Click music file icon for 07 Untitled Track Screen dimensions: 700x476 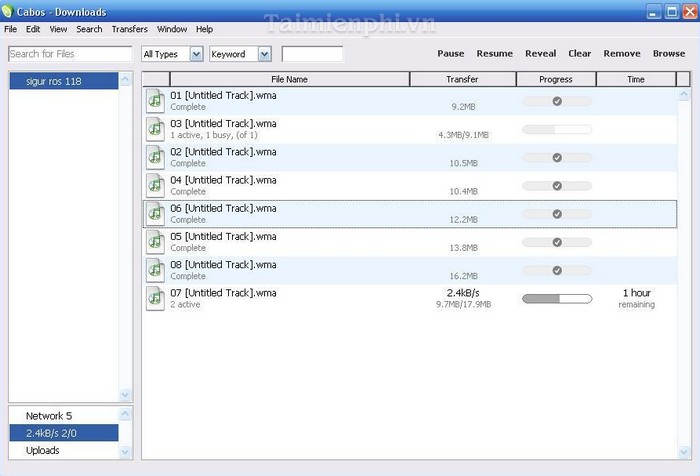(x=155, y=298)
